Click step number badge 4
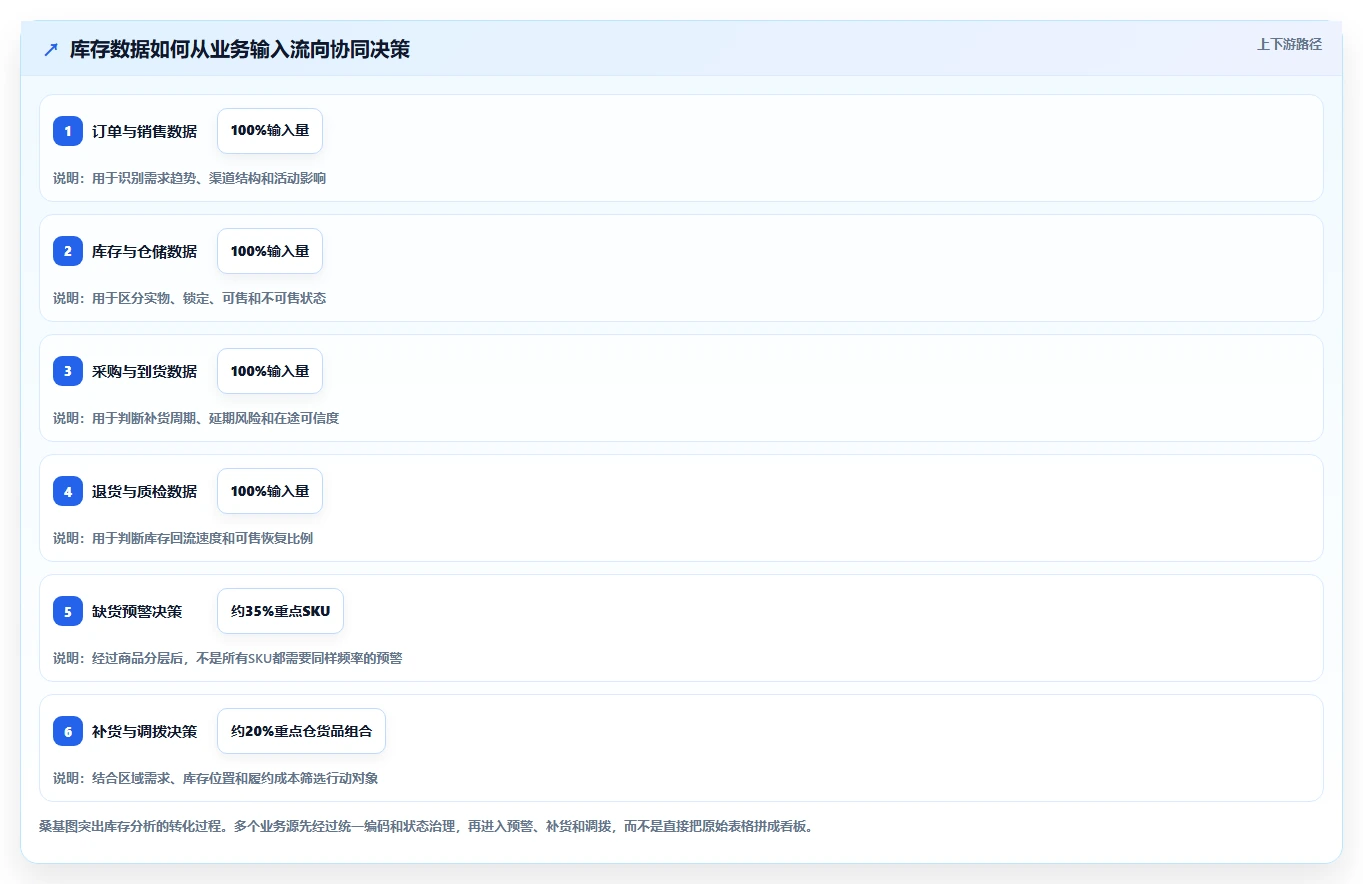The width and height of the screenshot is (1363, 884). [x=68, y=491]
